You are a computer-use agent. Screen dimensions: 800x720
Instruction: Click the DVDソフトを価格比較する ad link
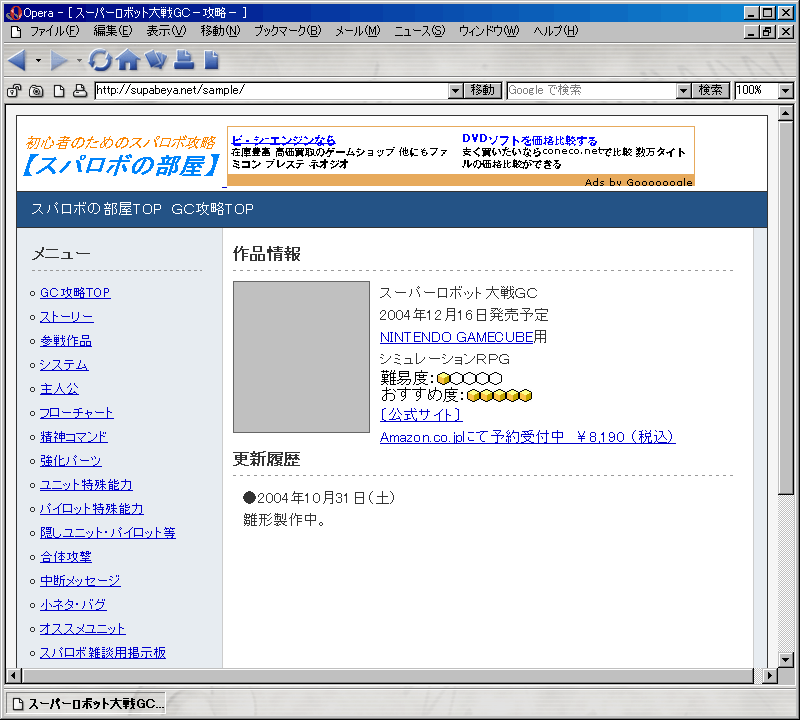[530, 139]
